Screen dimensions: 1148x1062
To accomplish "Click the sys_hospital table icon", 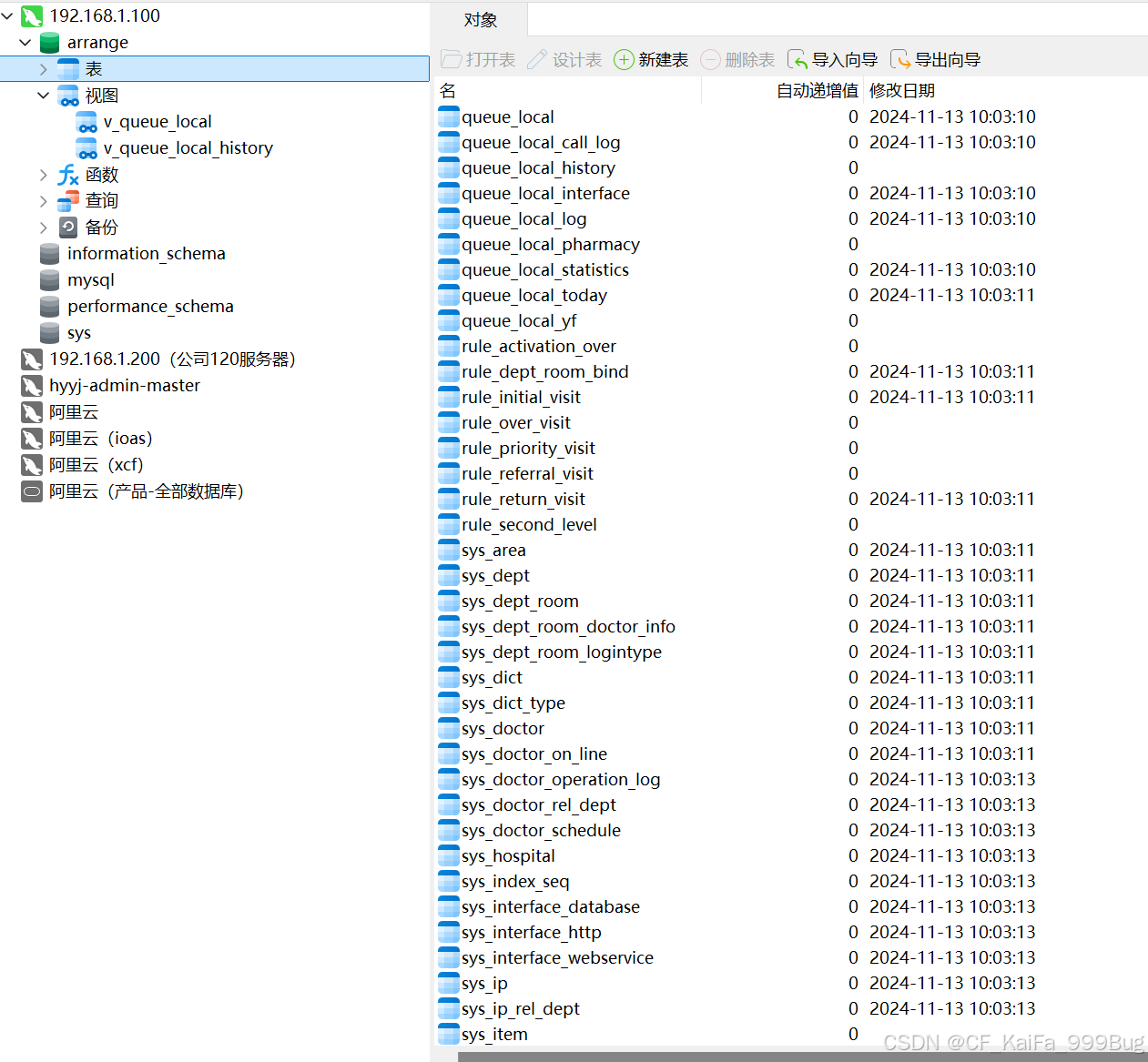I will (x=449, y=855).
